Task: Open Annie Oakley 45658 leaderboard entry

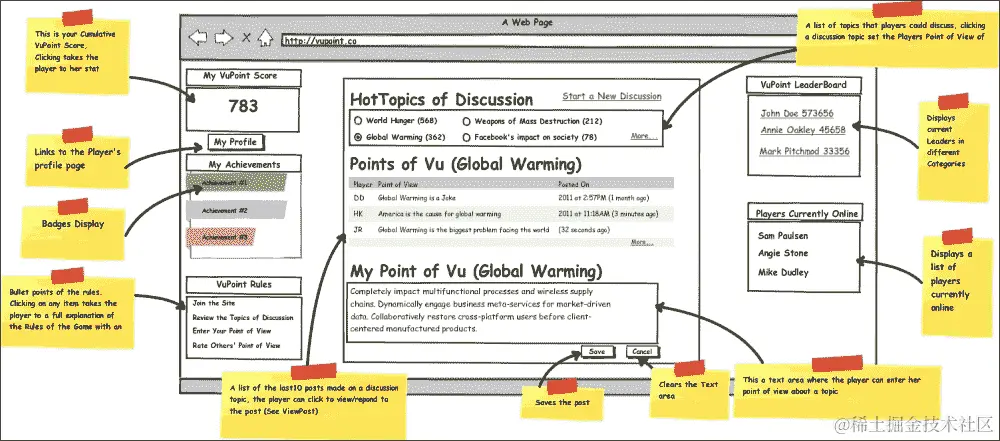Action: pos(803,130)
